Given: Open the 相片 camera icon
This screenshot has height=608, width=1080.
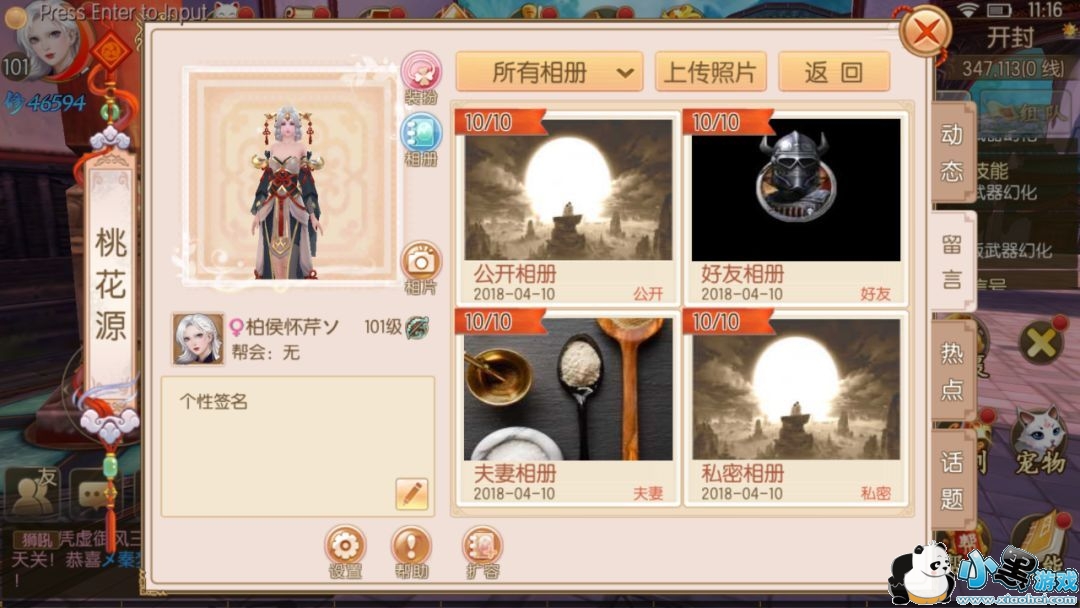Looking at the screenshot, I should tap(421, 268).
